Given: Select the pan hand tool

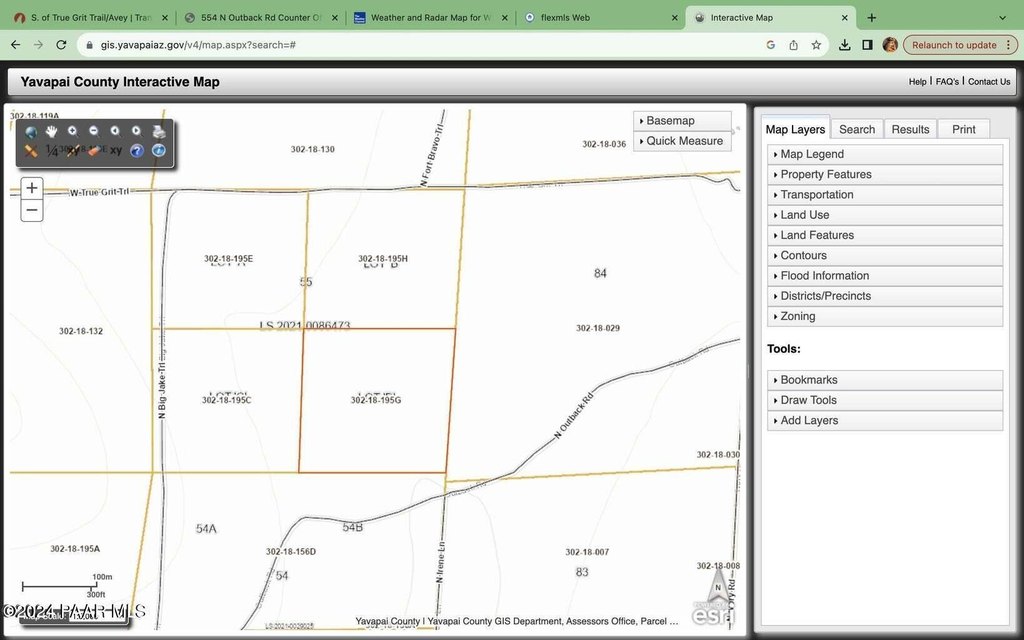Looking at the screenshot, I should pyautogui.click(x=51, y=132).
